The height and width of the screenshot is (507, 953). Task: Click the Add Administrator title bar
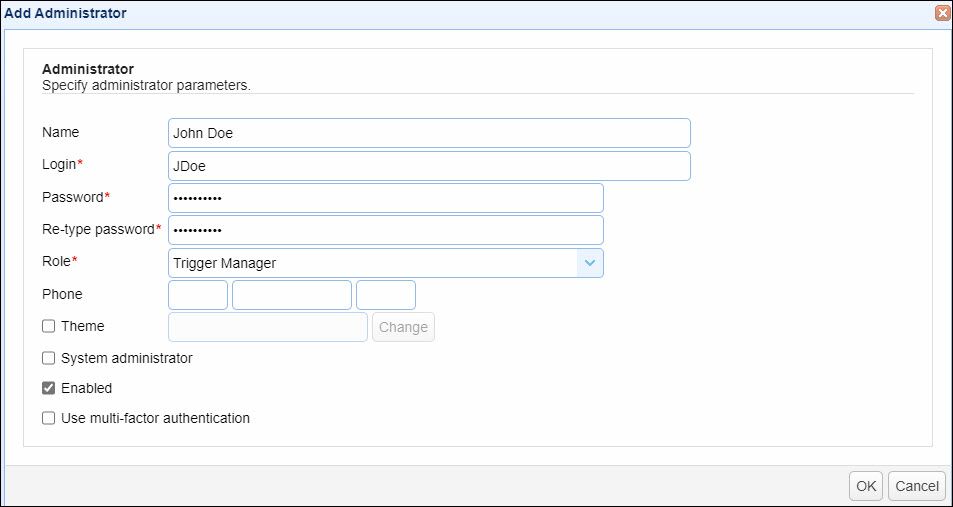pyautogui.click(x=400, y=14)
